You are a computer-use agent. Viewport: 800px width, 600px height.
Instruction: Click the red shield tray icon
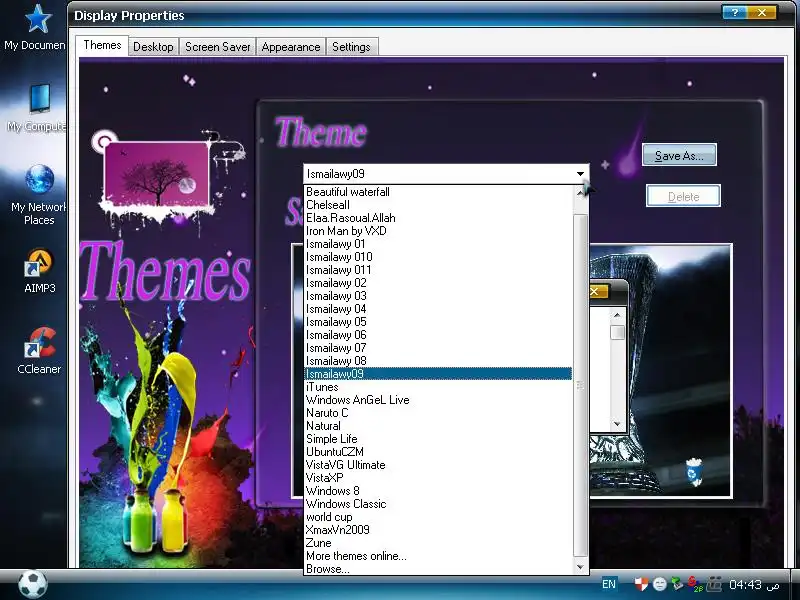(641, 584)
